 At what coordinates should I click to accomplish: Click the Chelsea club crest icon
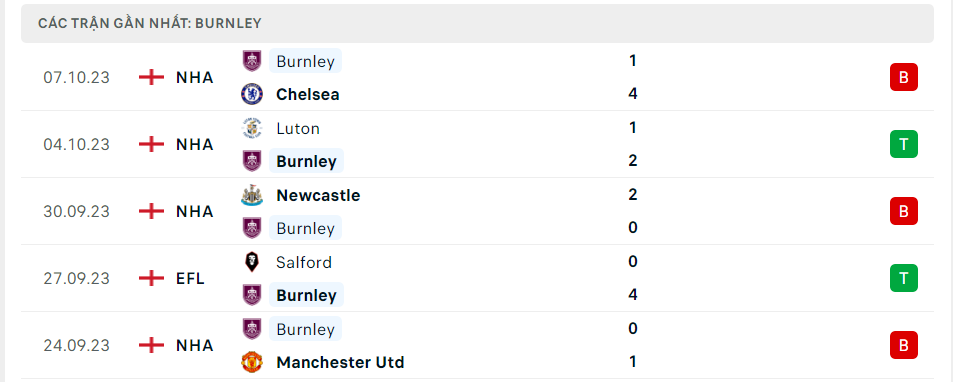(252, 94)
